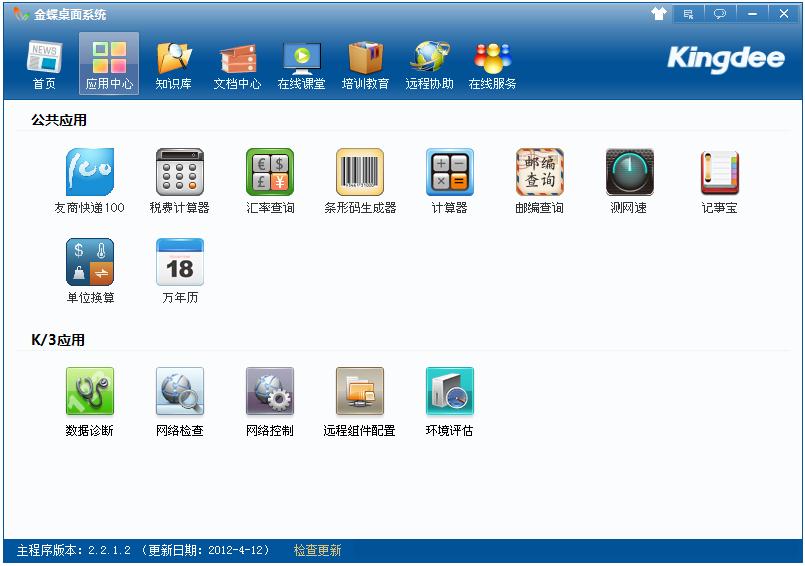Open 远程组件配置 remote component configuration

(360, 391)
